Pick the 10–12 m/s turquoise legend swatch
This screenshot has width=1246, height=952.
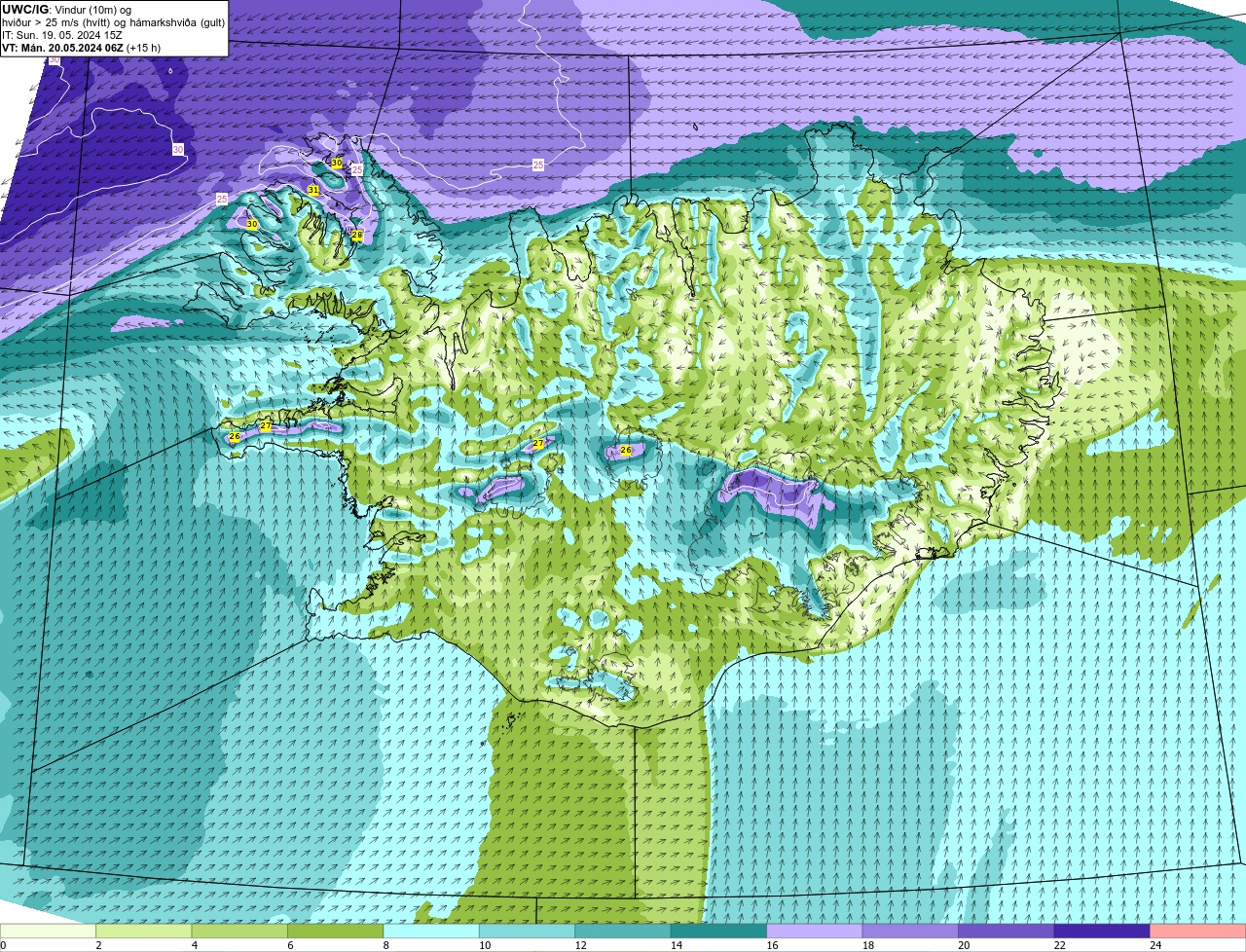pos(528,932)
